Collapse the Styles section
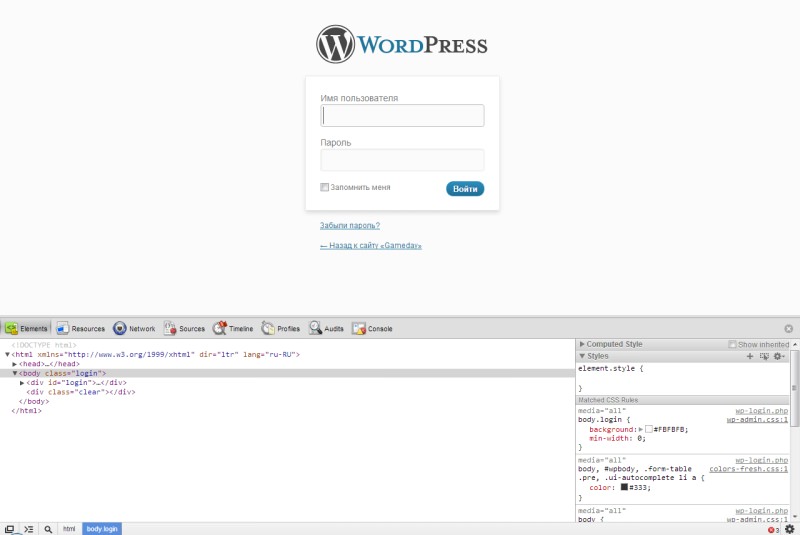Viewport: 800px width, 535px height. (x=583, y=356)
